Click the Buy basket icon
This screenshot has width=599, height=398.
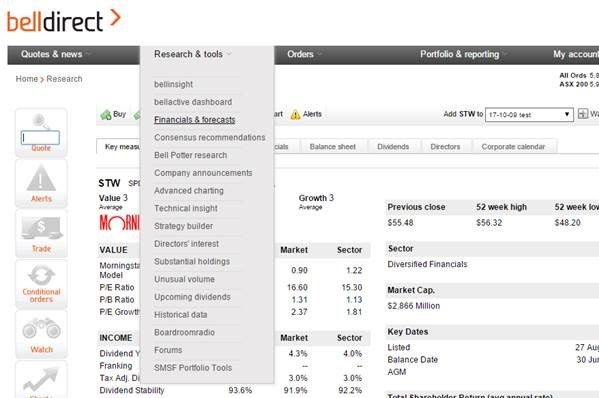(x=106, y=114)
